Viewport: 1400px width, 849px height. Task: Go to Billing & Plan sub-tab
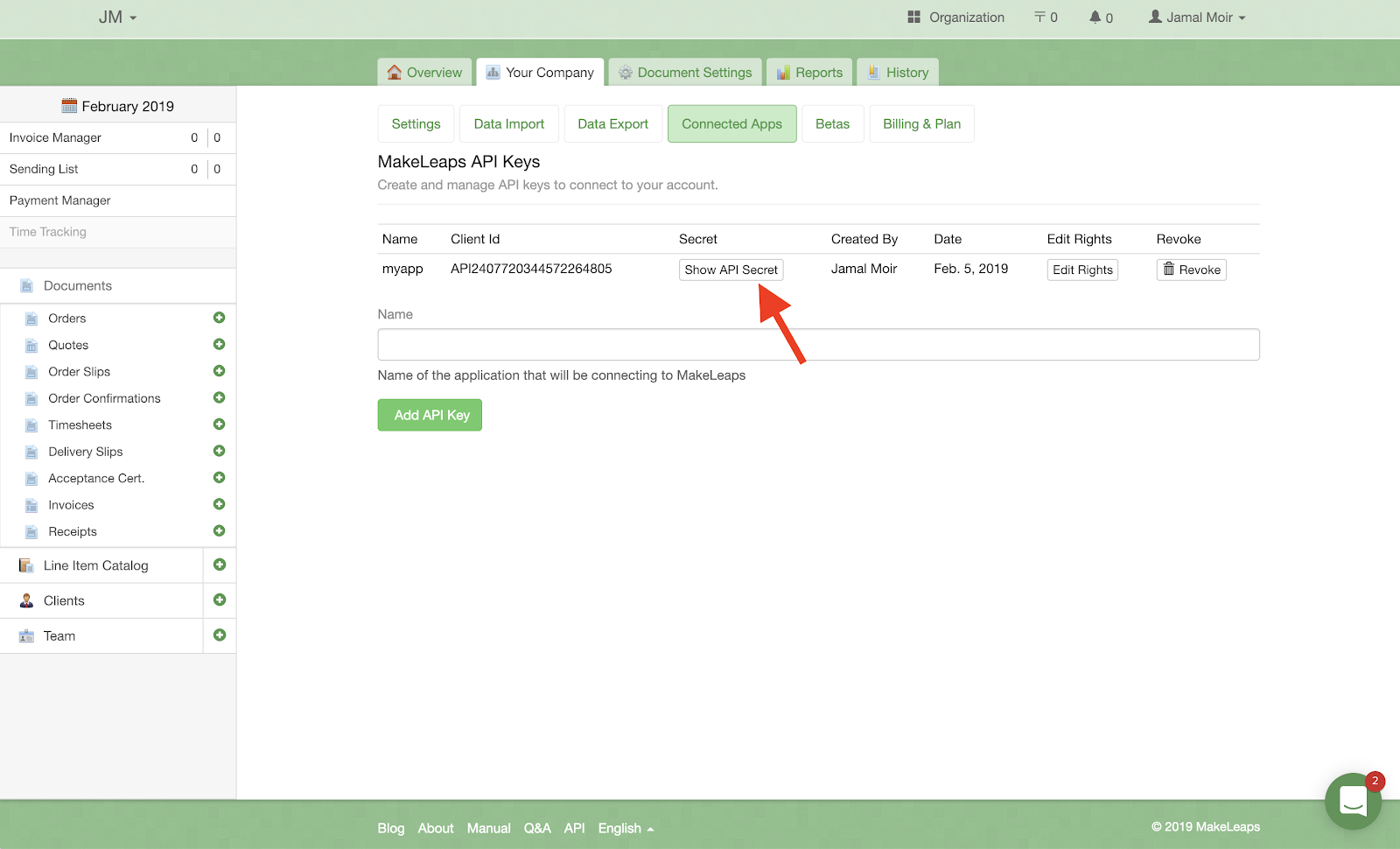pos(922,123)
